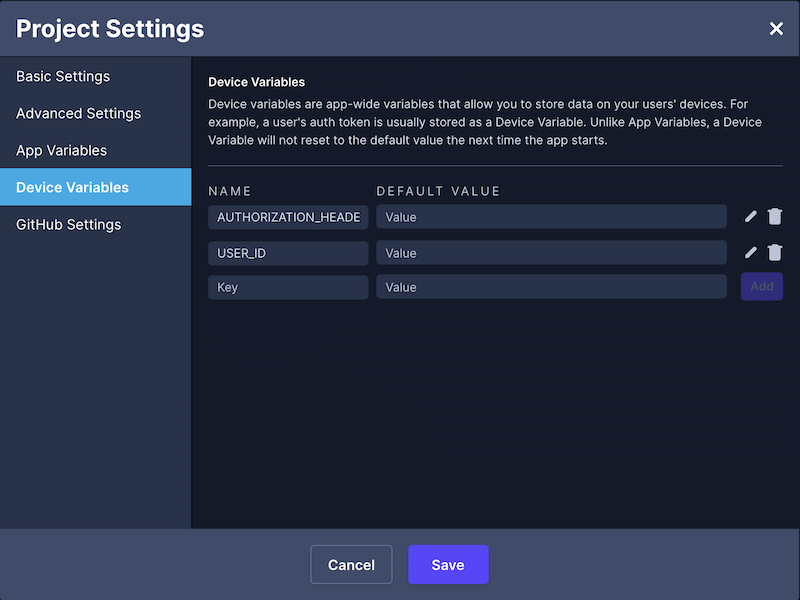Click the Add button for new variable

[x=762, y=287]
